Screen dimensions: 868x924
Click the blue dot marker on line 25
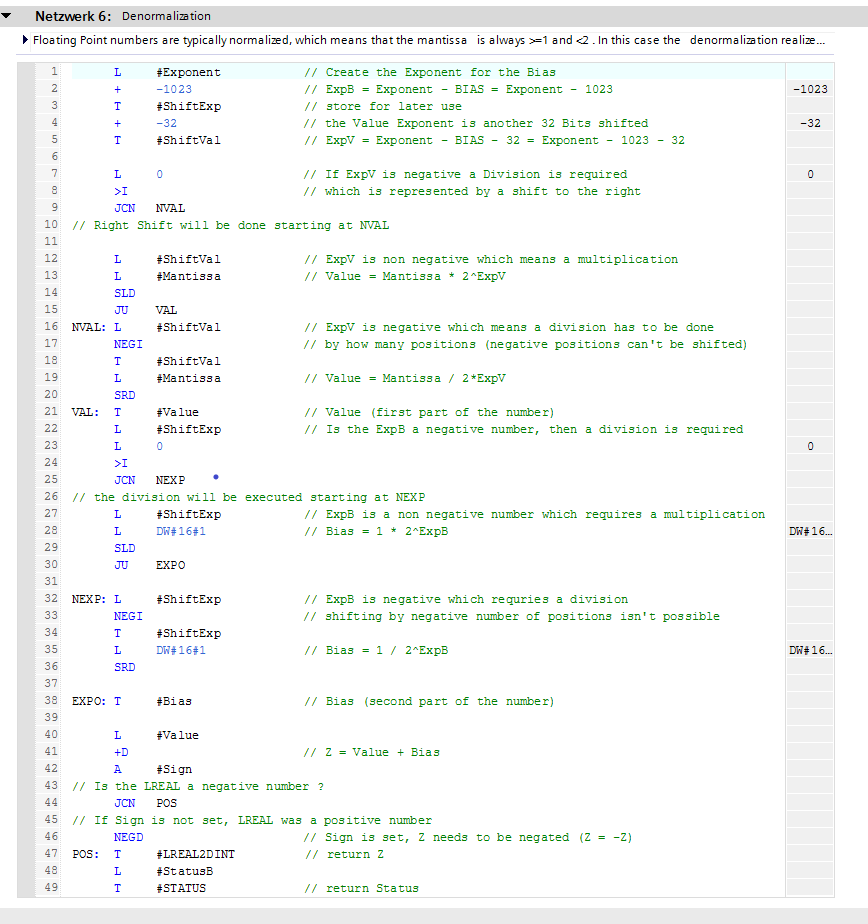215,477
